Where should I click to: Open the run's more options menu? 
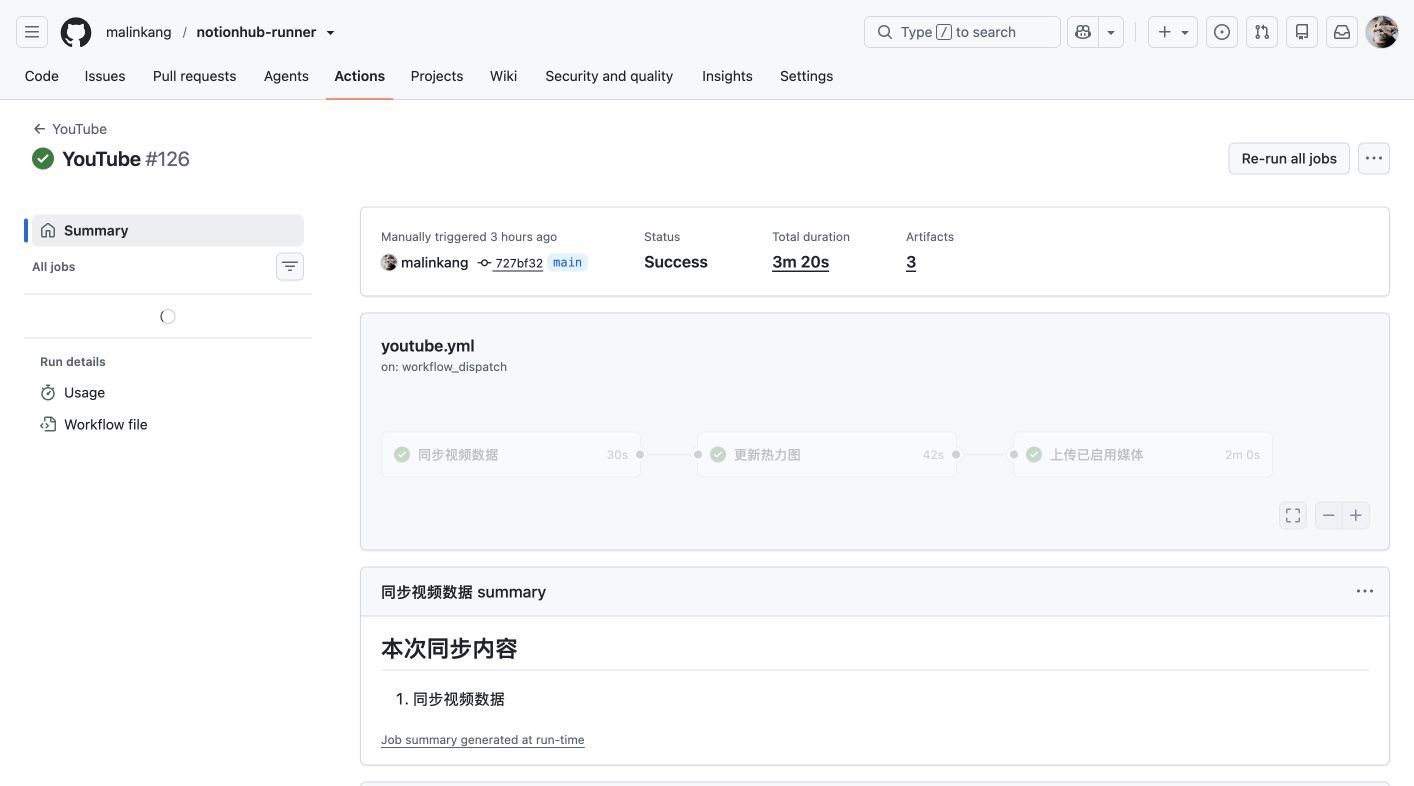point(1374,158)
